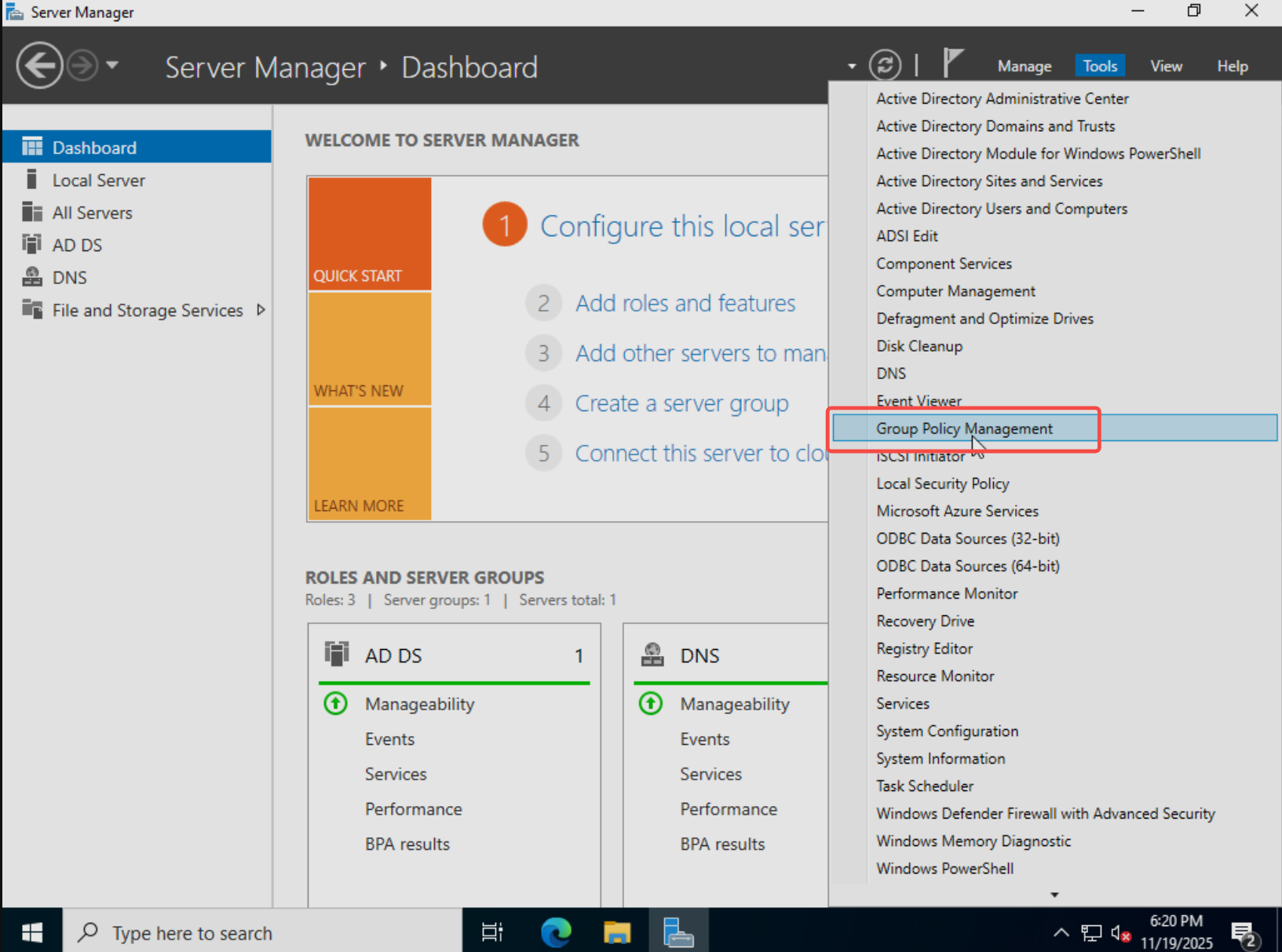The width and height of the screenshot is (1282, 952).
Task: Click the Windows Start button
Action: [x=32, y=932]
